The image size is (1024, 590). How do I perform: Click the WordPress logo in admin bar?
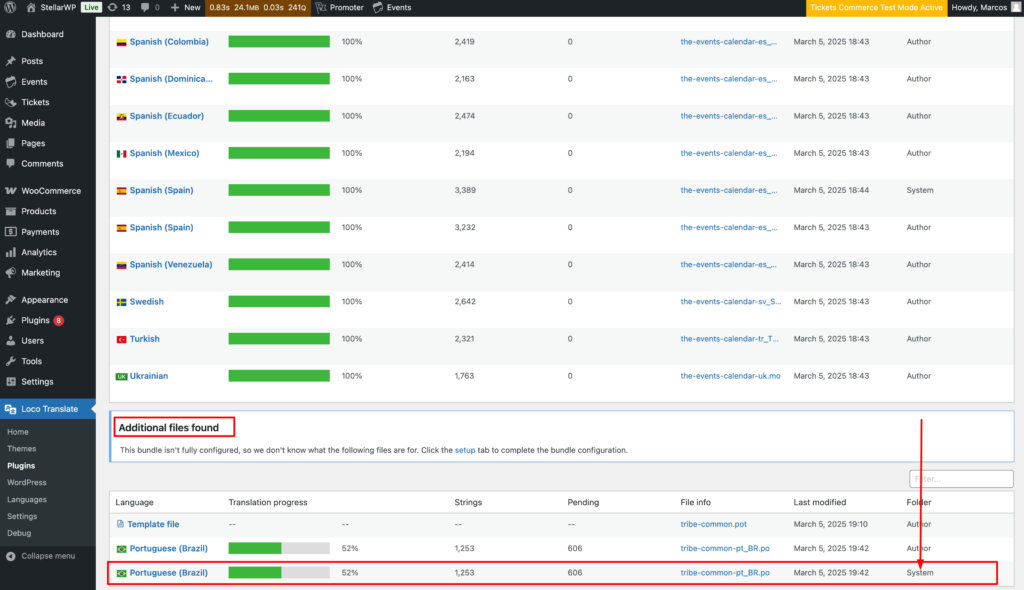coord(10,7)
